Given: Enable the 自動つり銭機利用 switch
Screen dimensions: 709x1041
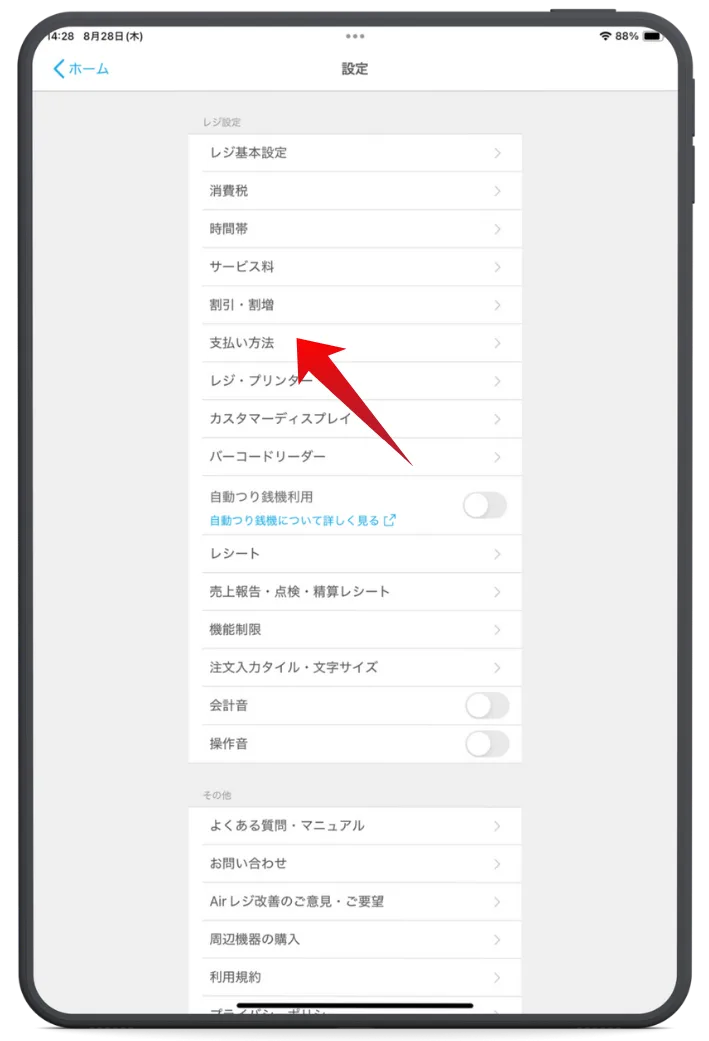Looking at the screenshot, I should 485,506.
